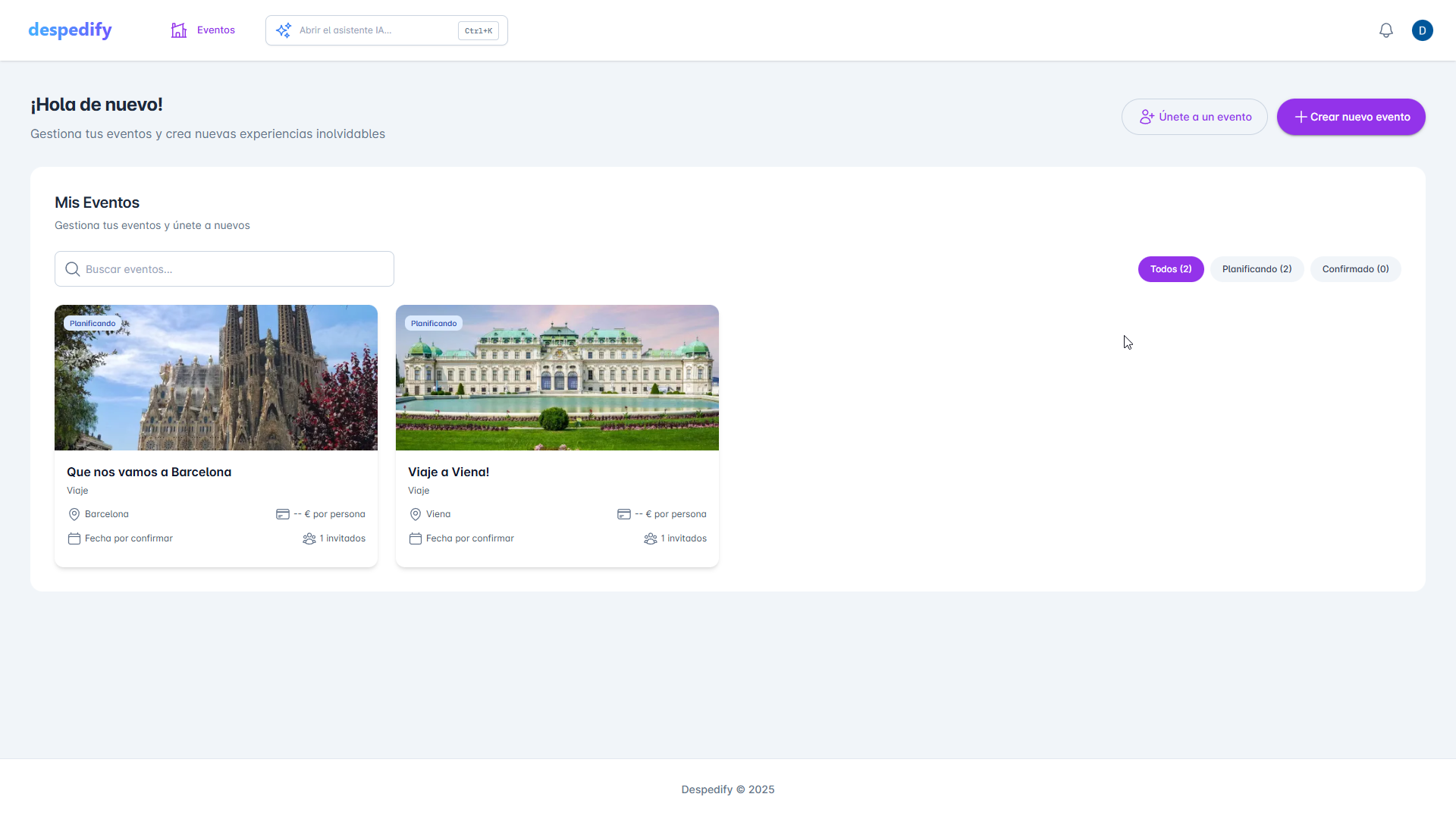This screenshot has width=1456, height=819.
Task: Click the calendar icon on the Barcelona card
Action: pyautogui.click(x=74, y=538)
